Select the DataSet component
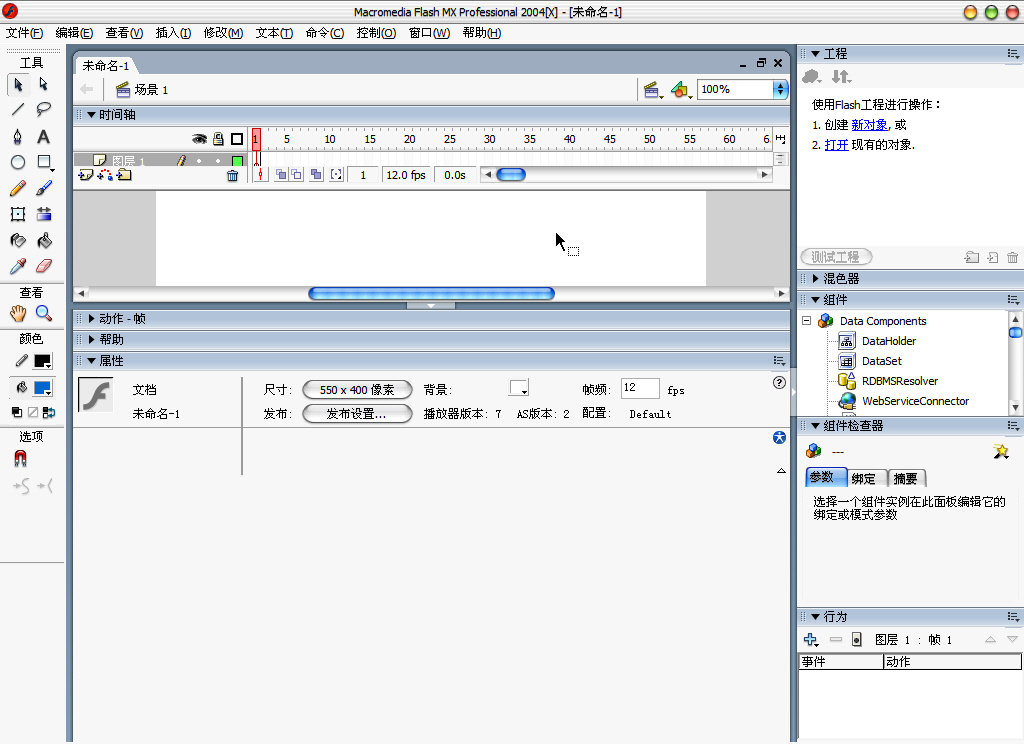This screenshot has width=1024, height=744. click(882, 361)
